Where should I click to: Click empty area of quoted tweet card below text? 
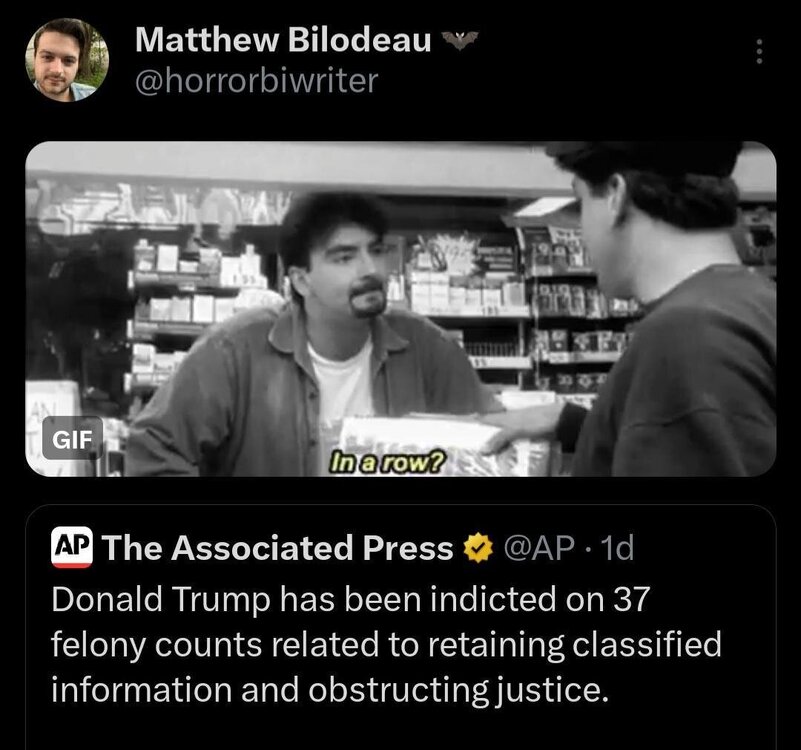400,731
